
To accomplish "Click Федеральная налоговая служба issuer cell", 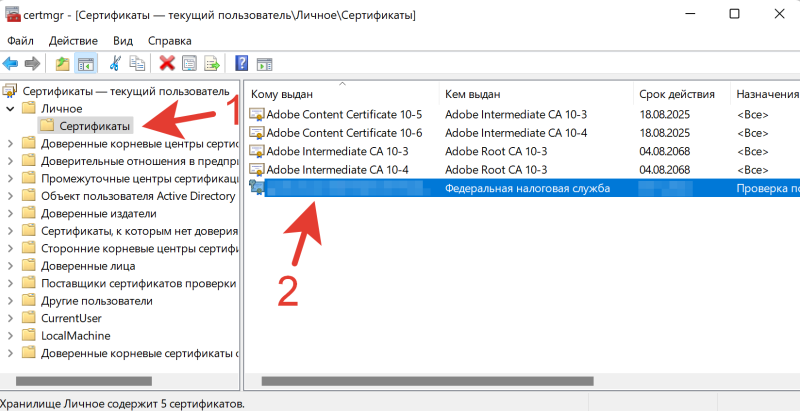I will [x=528, y=188].
